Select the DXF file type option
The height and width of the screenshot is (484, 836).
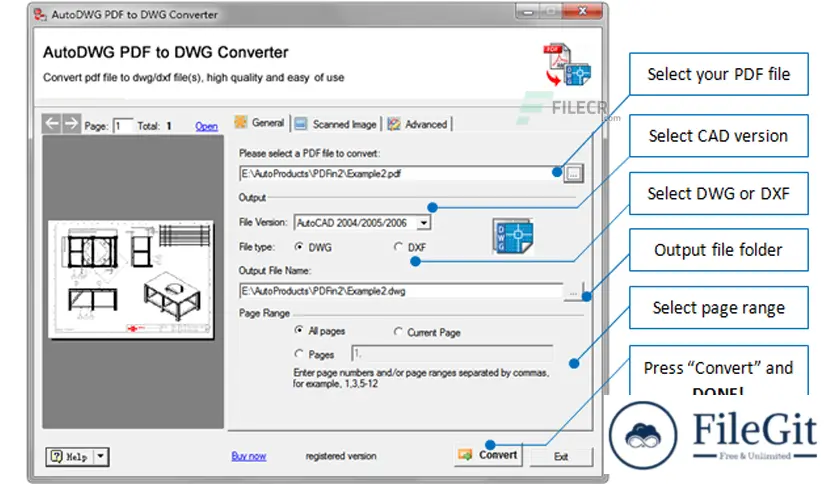click(399, 246)
